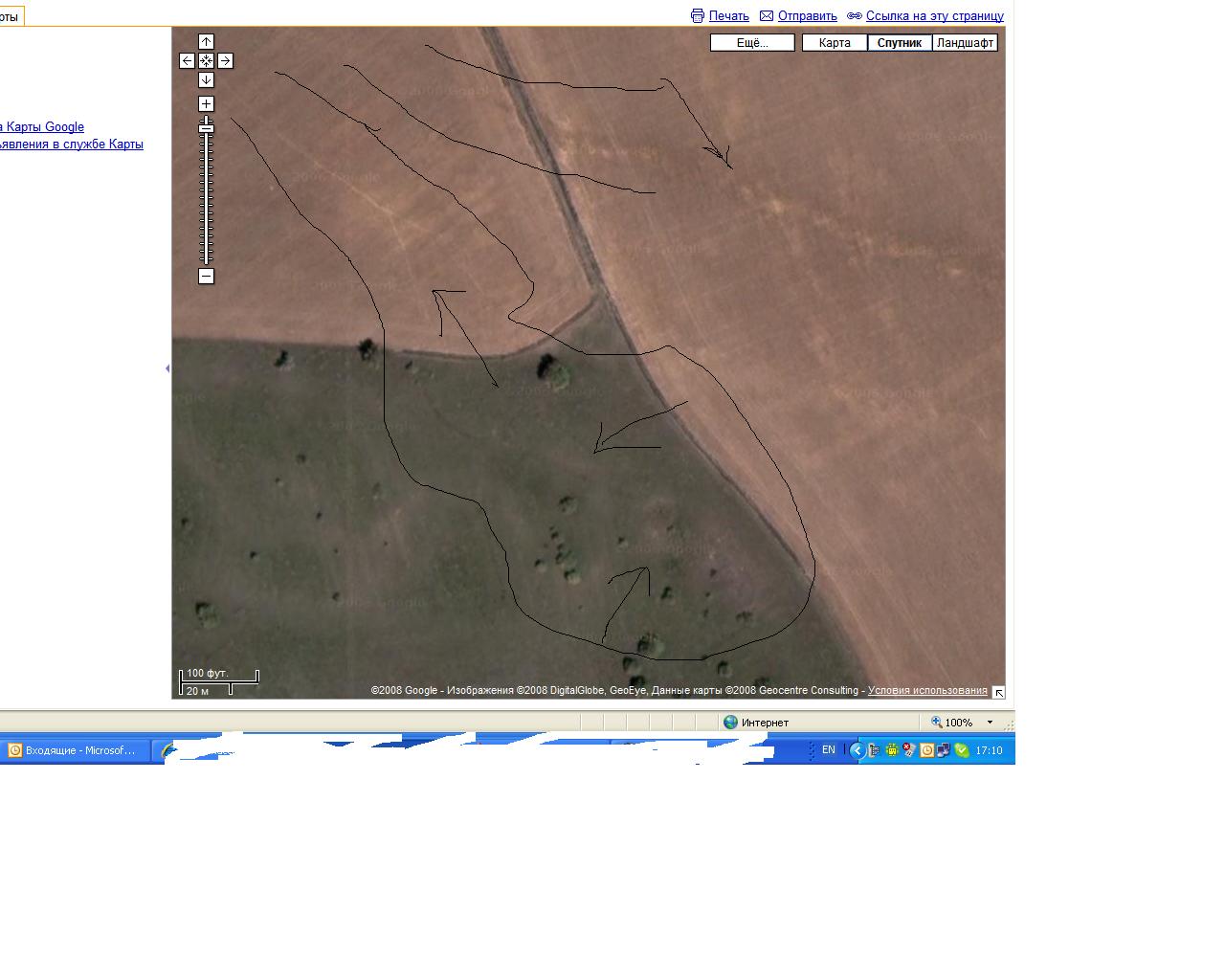Click the EN language indicator
Screen dimensions: 1225x980
829,750
